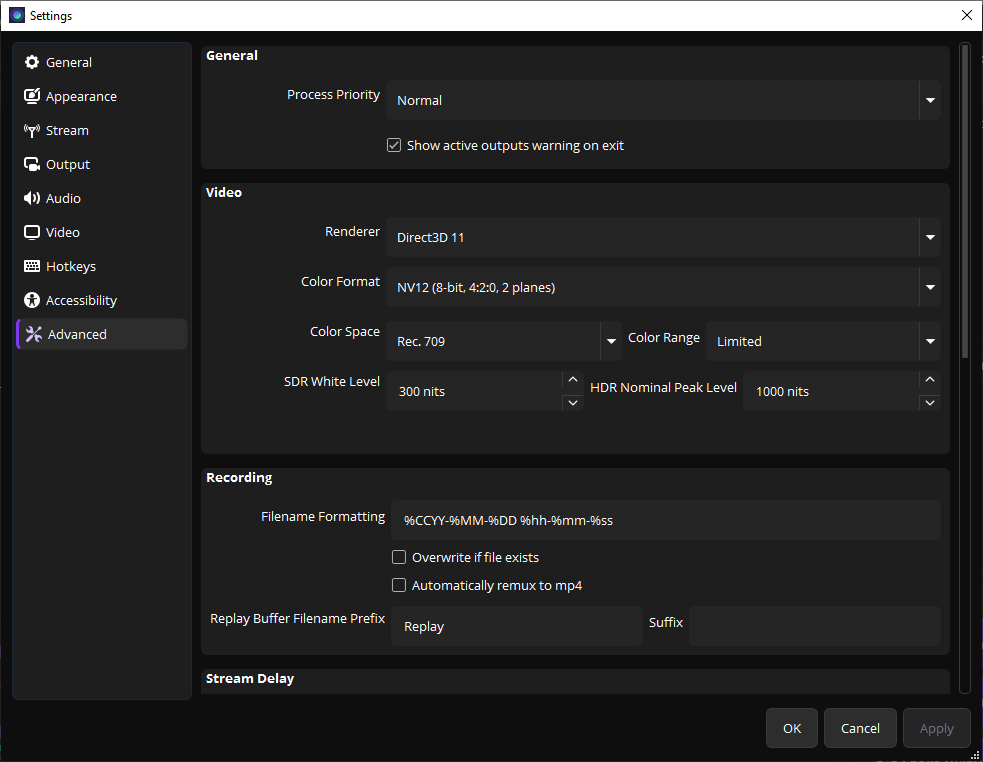
Task: Click the Stream antenna icon
Action: [32, 130]
